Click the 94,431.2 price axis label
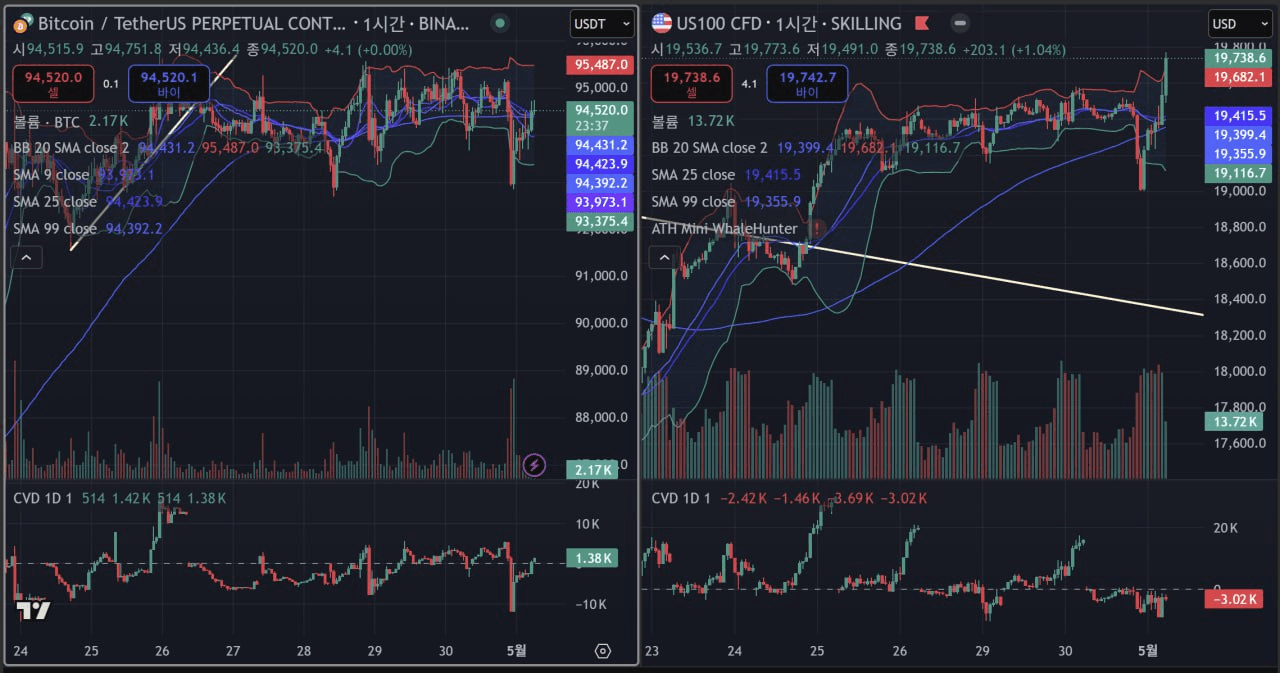1280x673 pixels. (602, 145)
